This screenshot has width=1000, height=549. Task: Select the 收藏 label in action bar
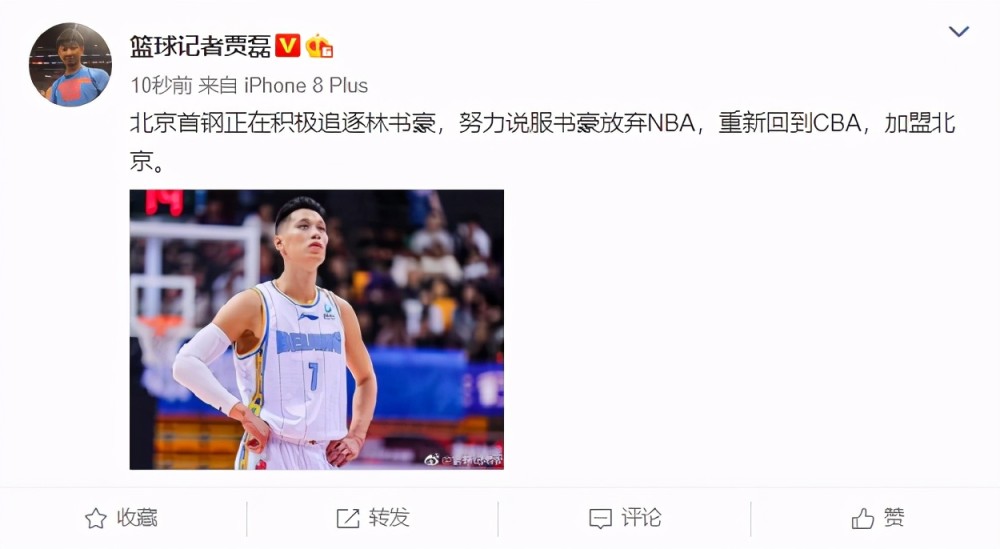[137, 518]
